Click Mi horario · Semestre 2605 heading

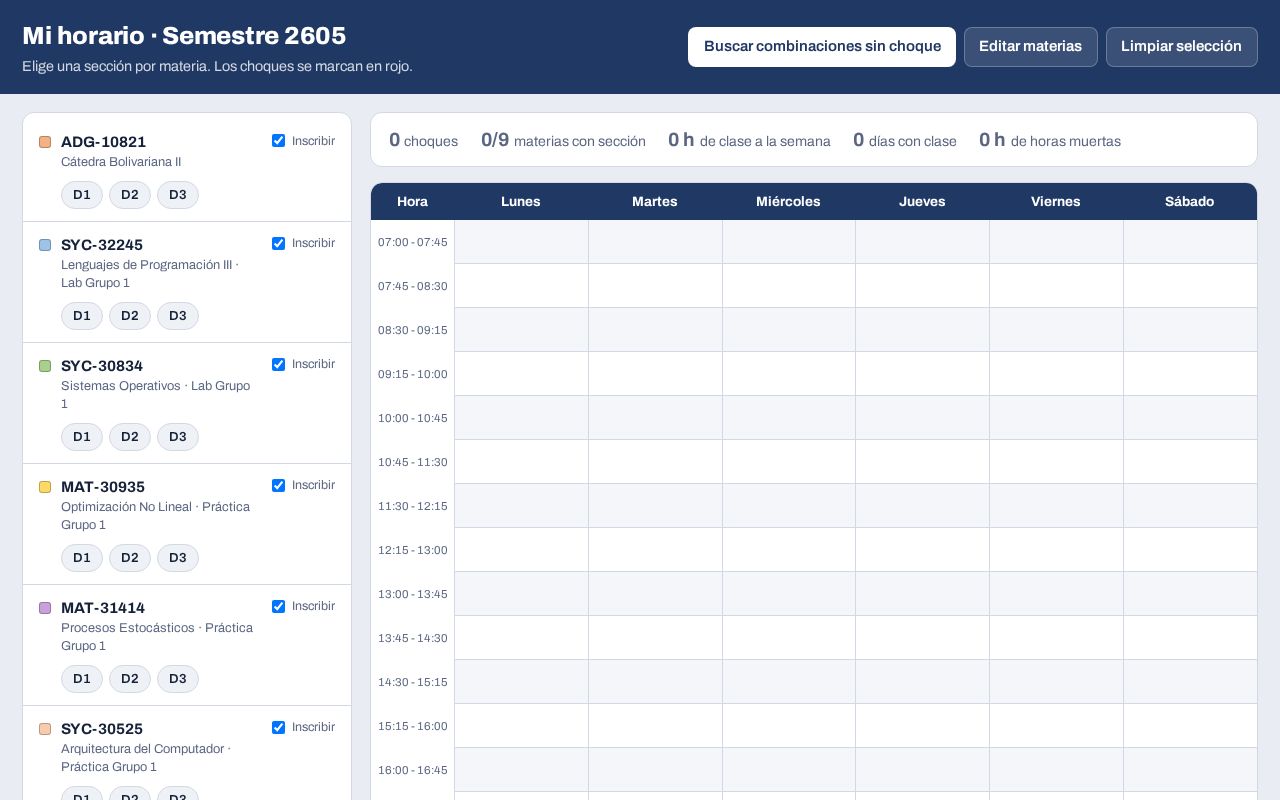point(184,36)
